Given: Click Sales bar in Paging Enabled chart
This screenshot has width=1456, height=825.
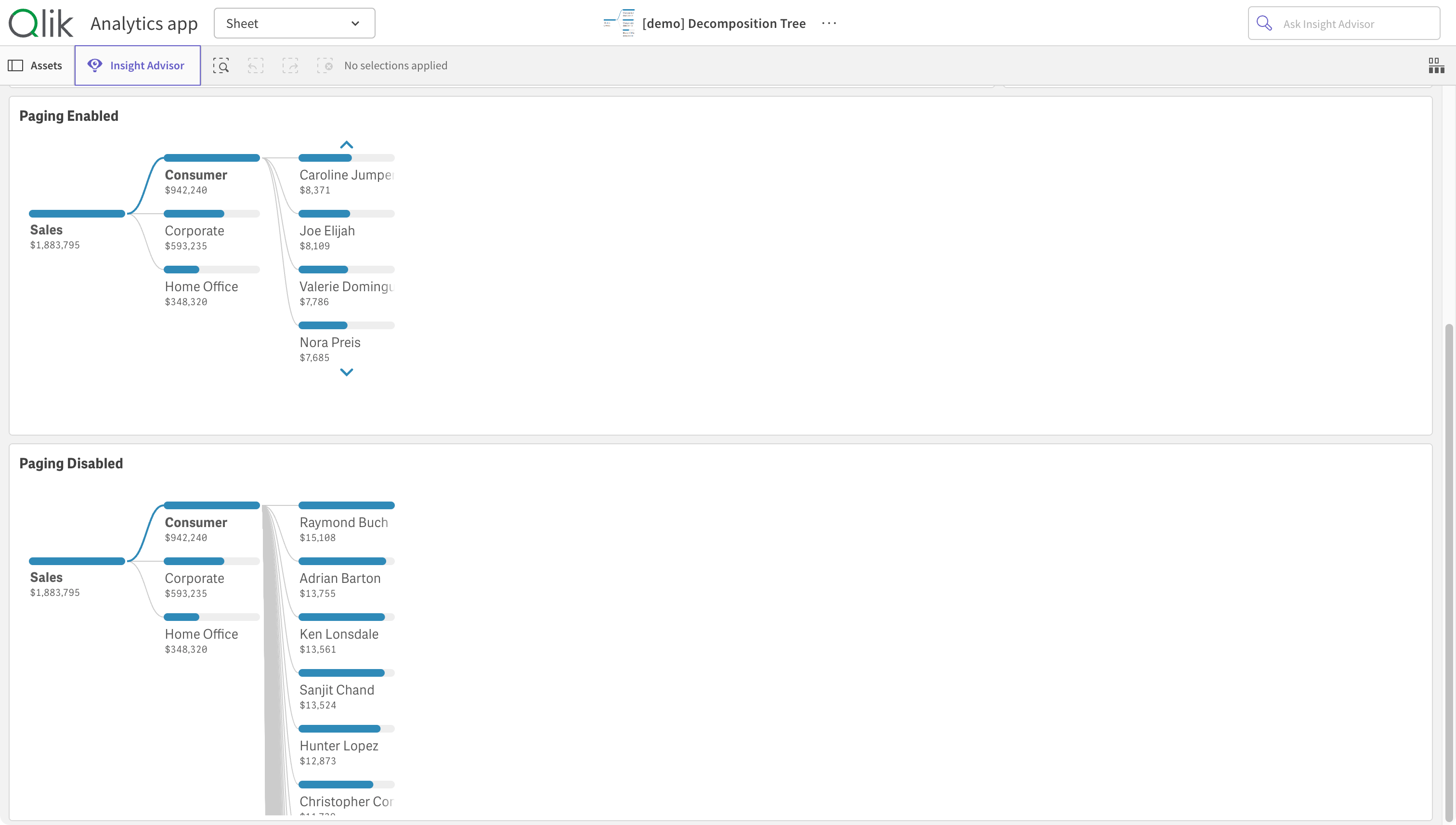Looking at the screenshot, I should point(77,214).
